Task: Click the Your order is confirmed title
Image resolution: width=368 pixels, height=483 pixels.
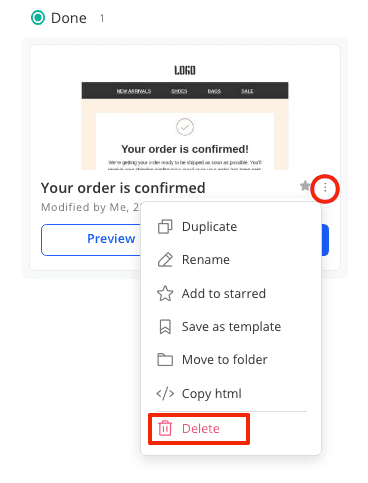Action: 123,188
